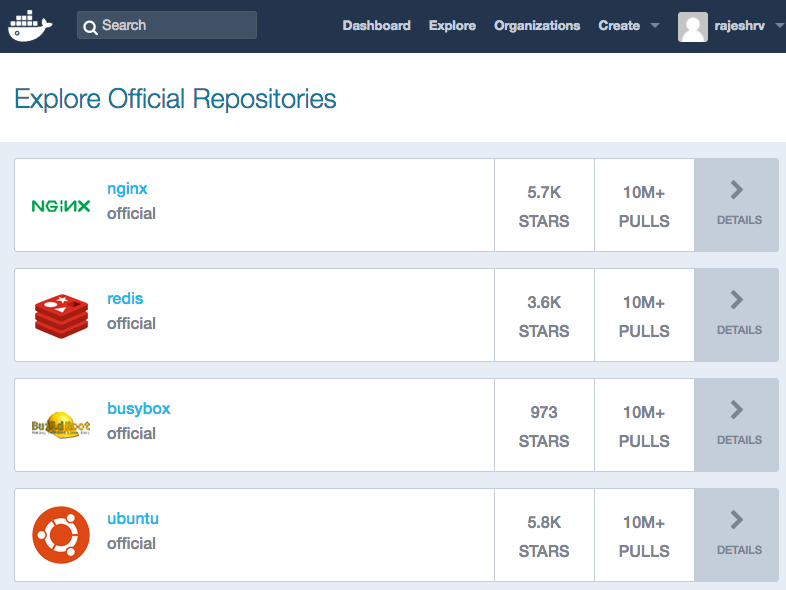786x590 pixels.
Task: Click the official label under busybox
Action: [131, 434]
